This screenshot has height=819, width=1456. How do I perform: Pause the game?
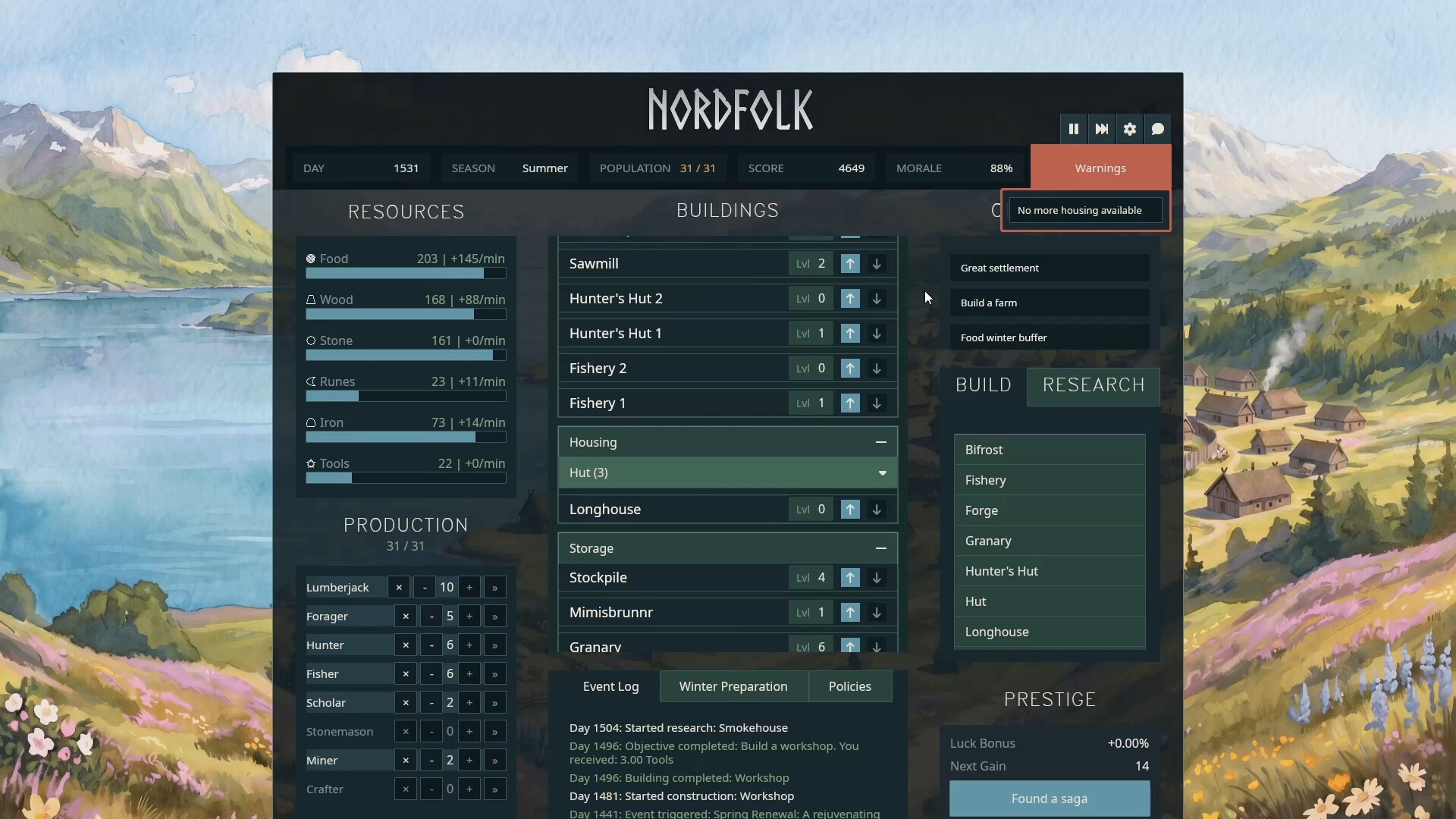(x=1074, y=129)
